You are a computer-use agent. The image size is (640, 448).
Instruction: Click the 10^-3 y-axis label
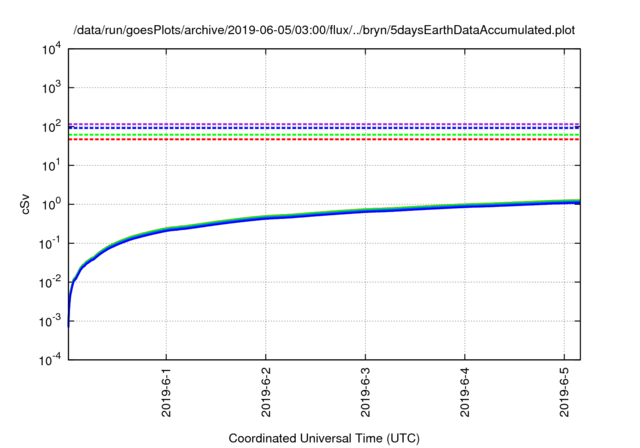pos(50,321)
